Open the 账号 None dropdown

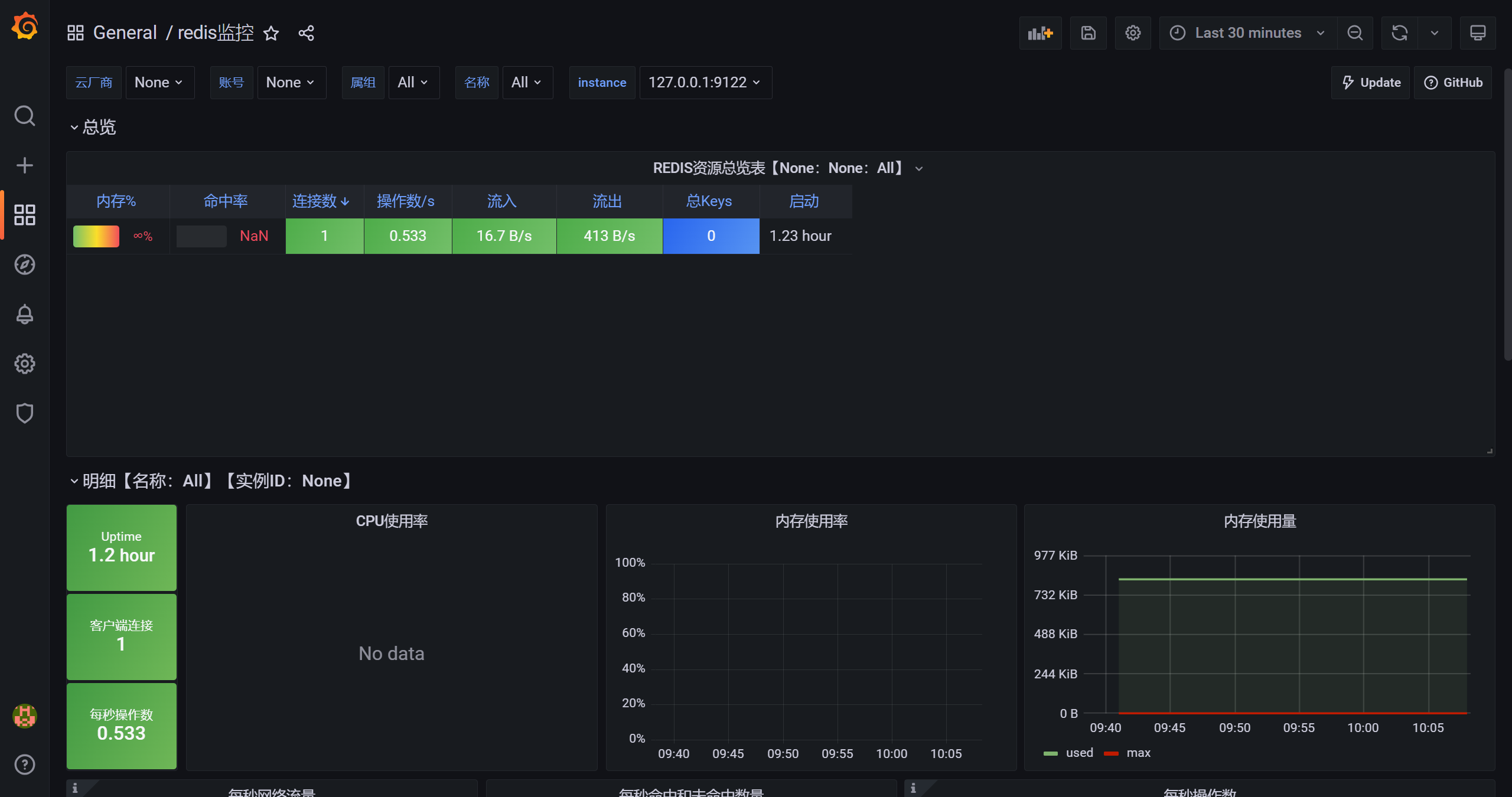[x=291, y=83]
